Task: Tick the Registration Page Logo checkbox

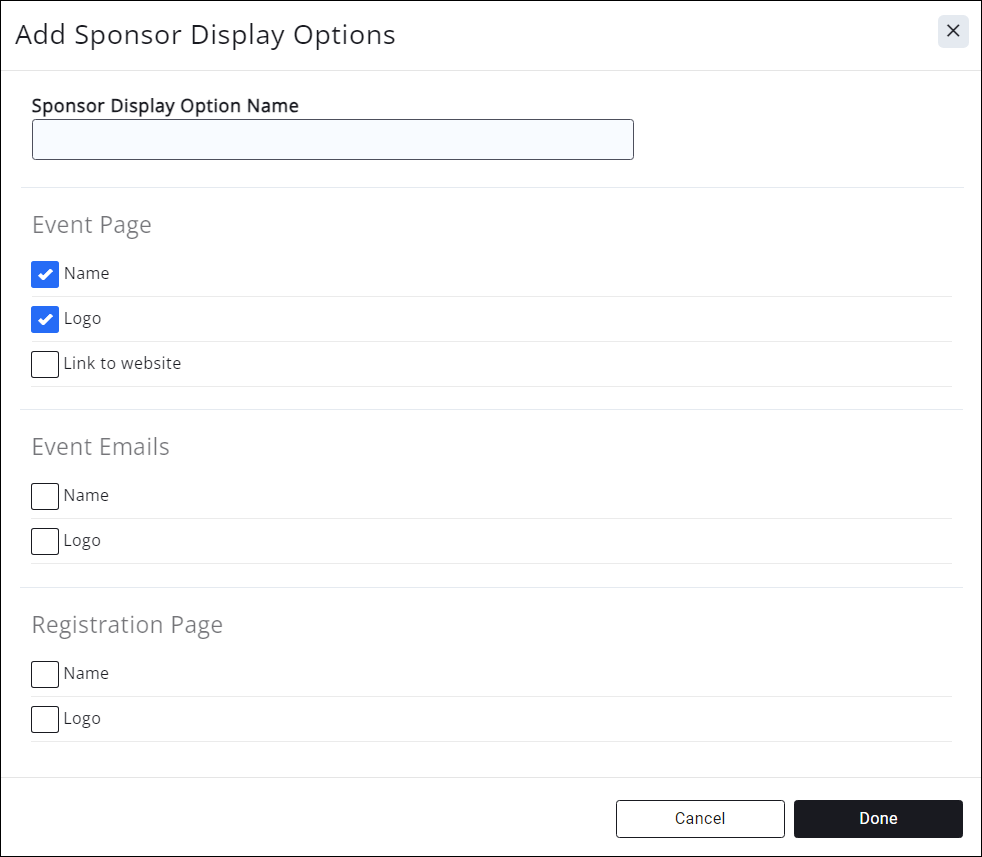Action: [x=45, y=719]
